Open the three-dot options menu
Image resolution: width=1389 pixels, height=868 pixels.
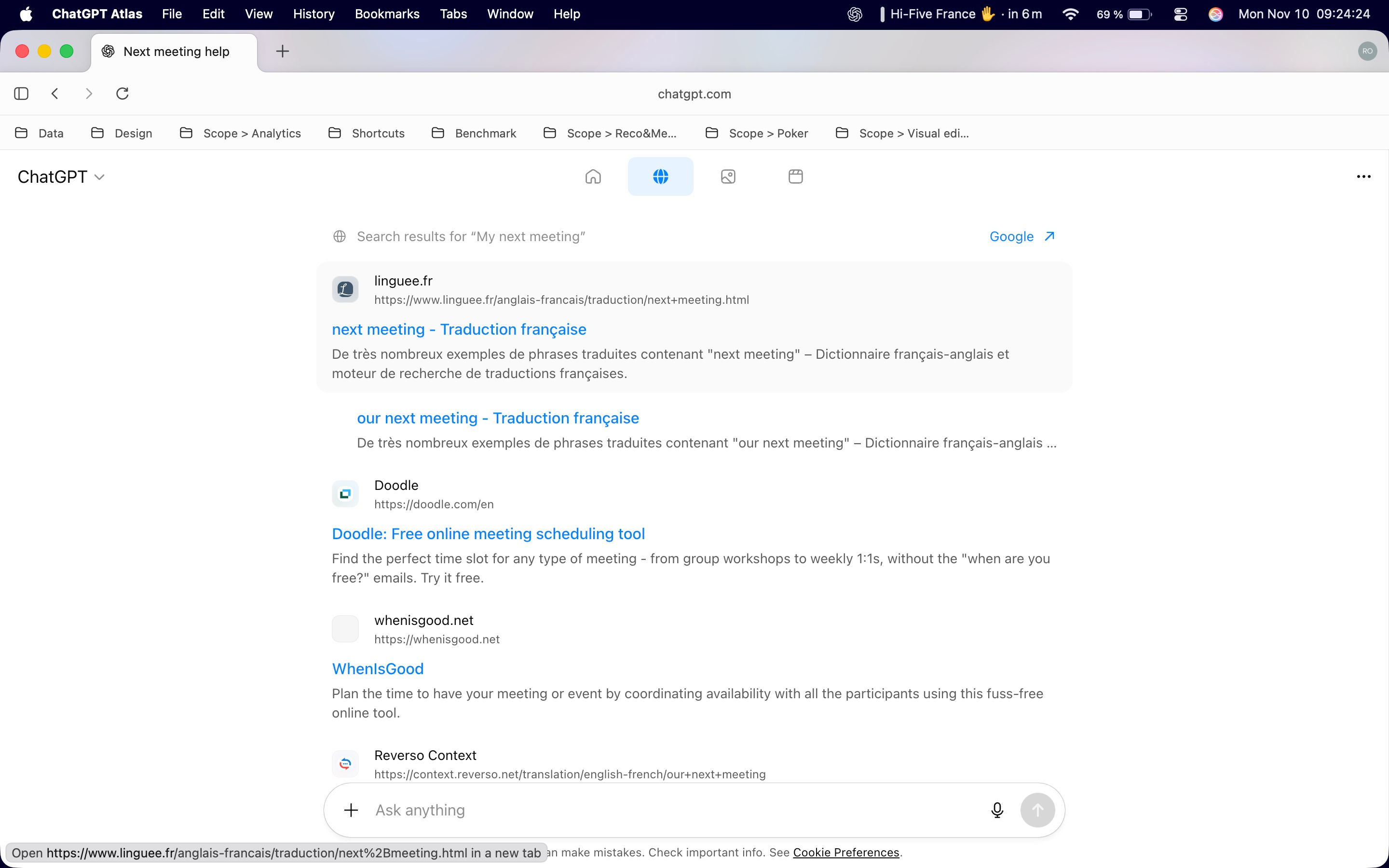tap(1364, 176)
